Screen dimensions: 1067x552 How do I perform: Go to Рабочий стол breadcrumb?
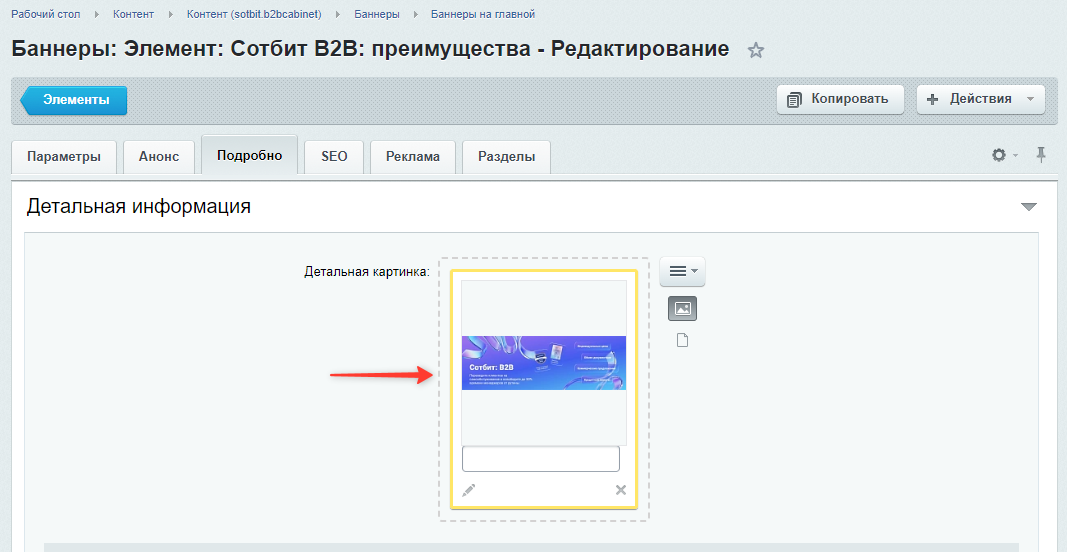[46, 14]
